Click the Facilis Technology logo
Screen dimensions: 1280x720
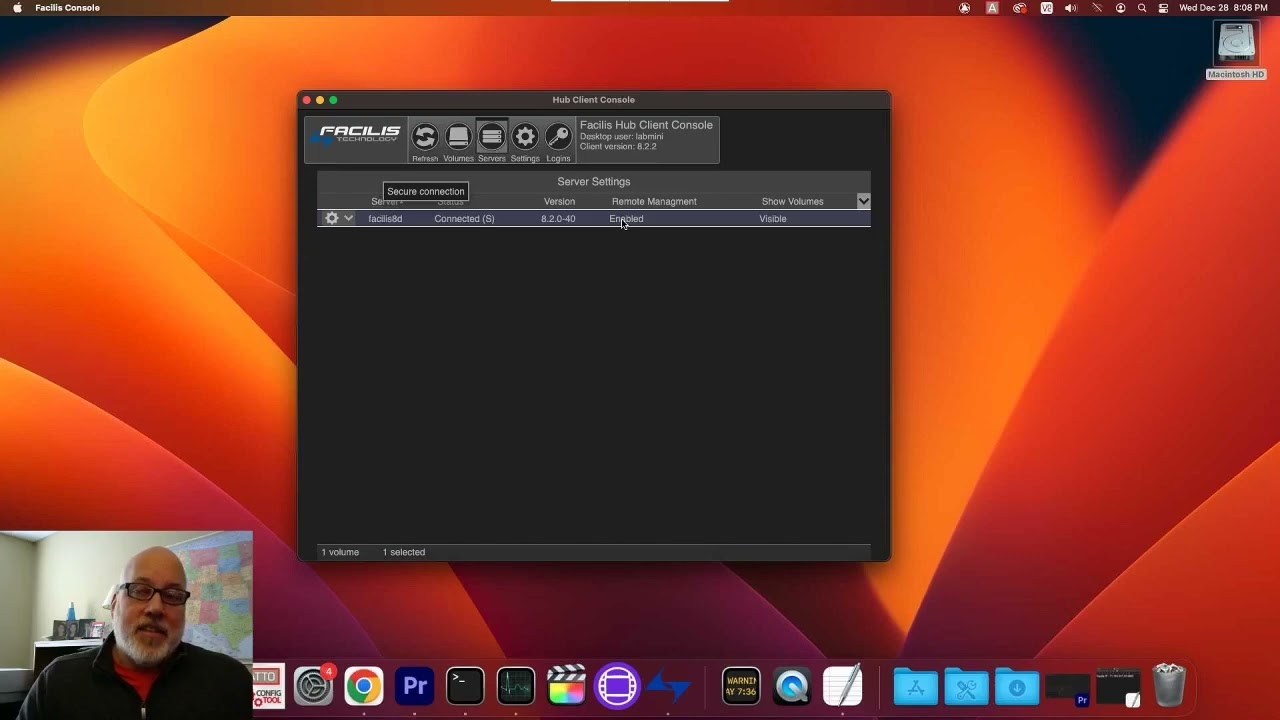[357, 134]
